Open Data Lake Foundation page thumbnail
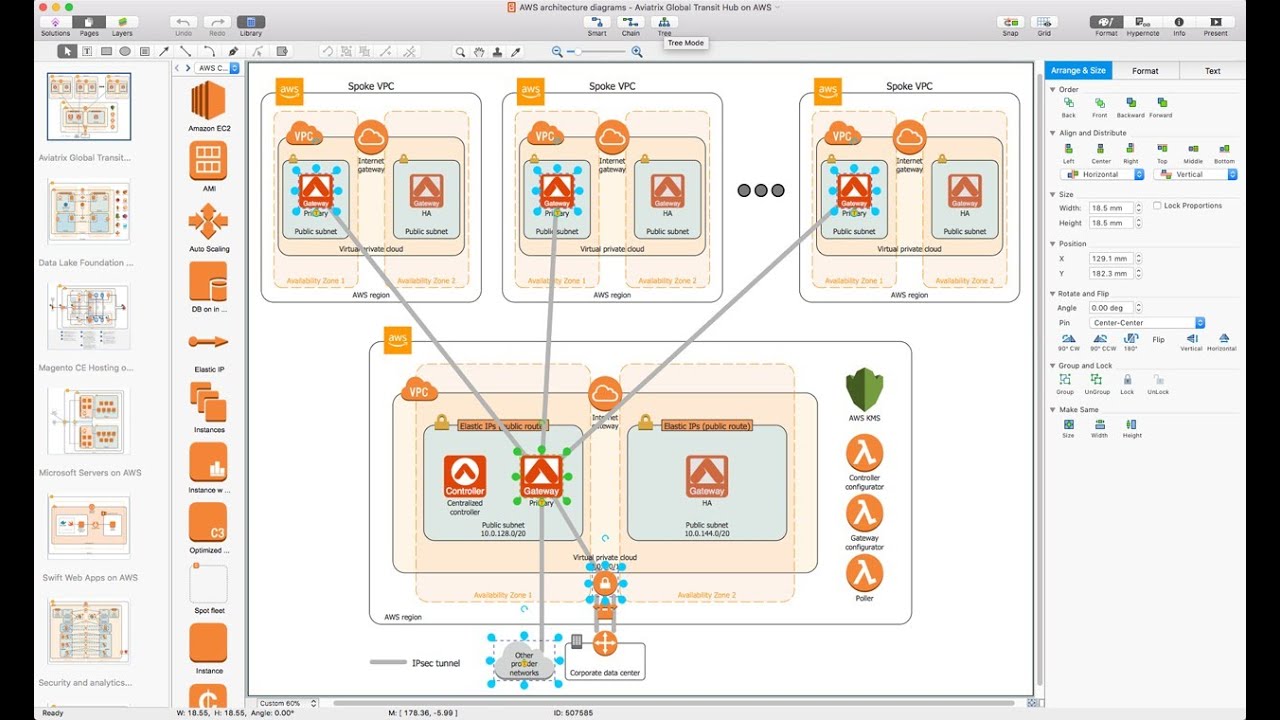This screenshot has width=1280, height=720. click(88, 212)
